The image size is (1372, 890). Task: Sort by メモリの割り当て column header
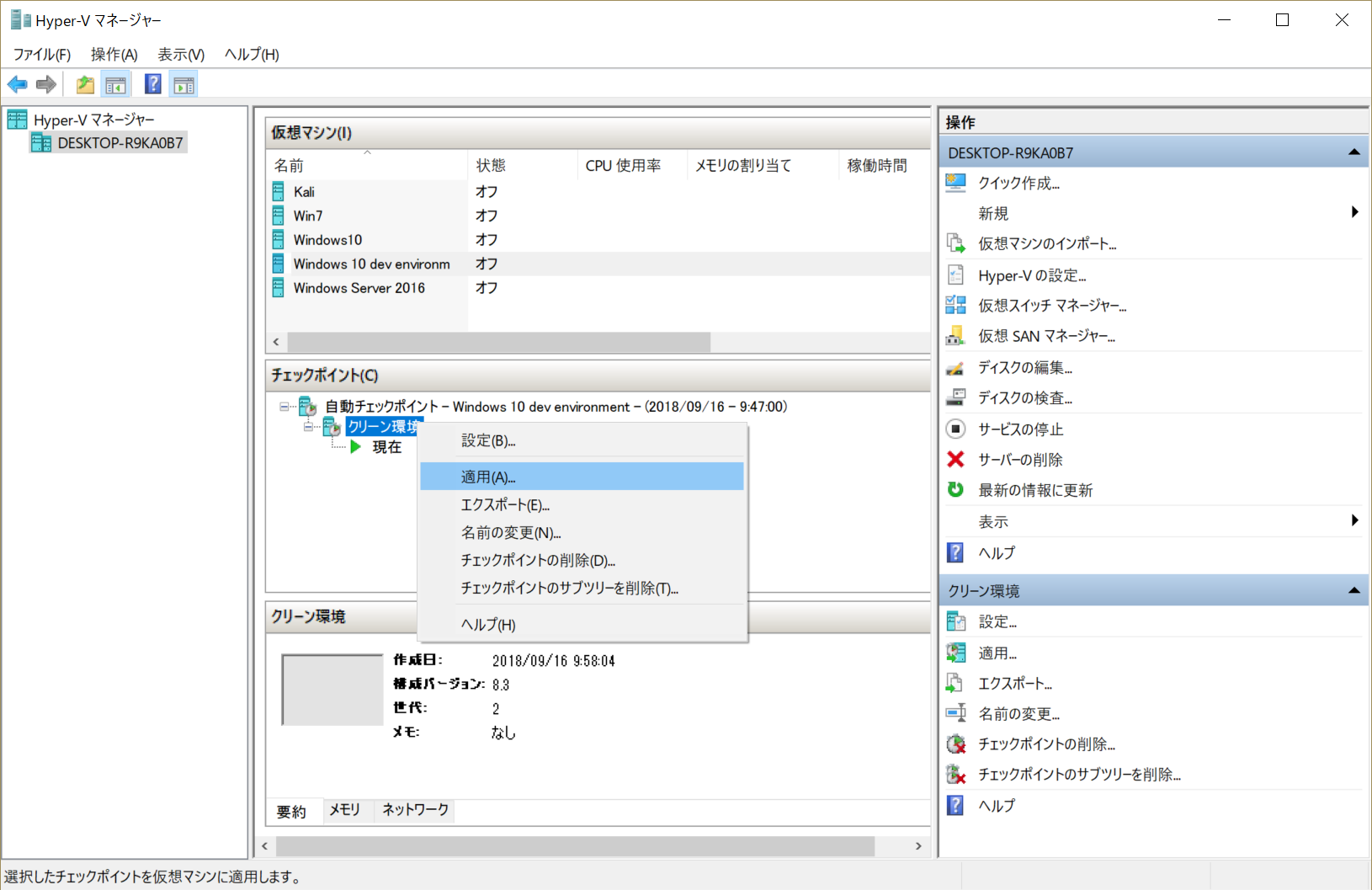(x=763, y=166)
